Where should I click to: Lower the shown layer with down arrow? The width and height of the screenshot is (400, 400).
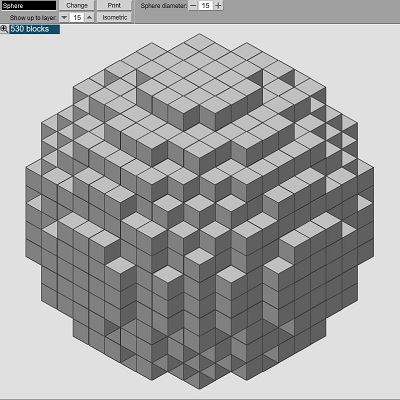pyautogui.click(x=64, y=17)
